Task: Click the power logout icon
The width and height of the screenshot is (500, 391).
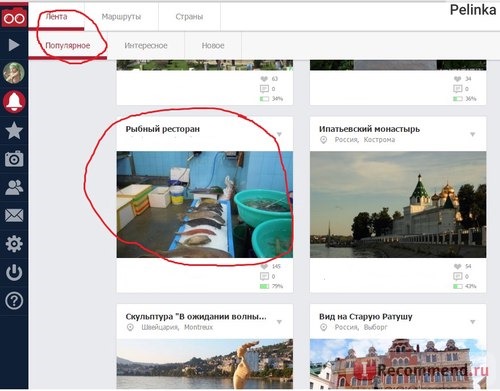Action: coord(14,272)
